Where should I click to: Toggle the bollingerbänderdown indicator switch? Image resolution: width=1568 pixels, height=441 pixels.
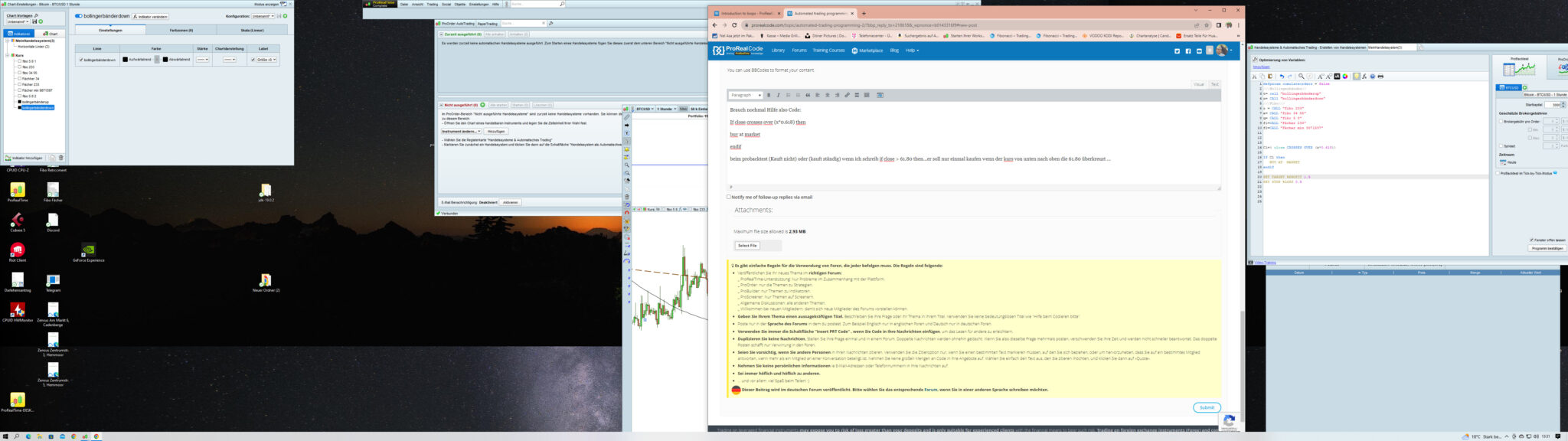point(79,16)
